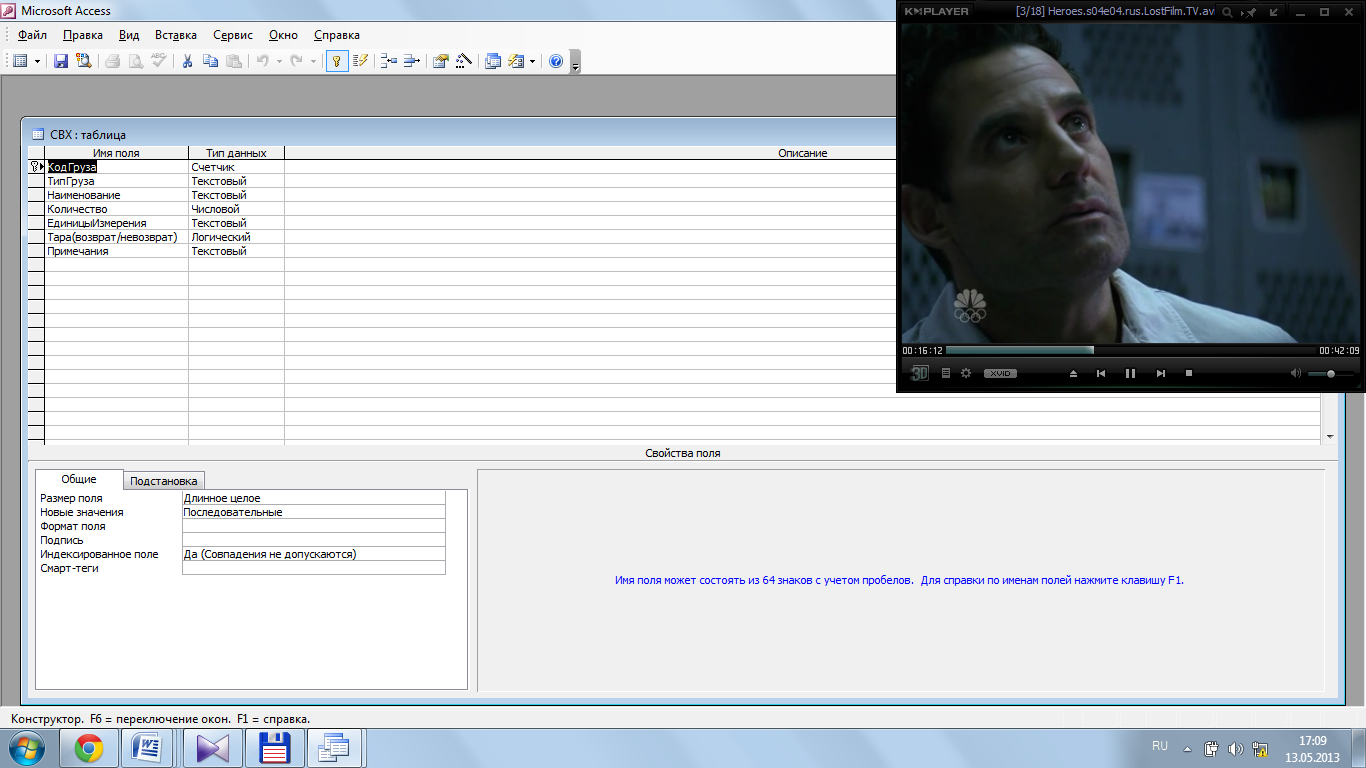This screenshot has width=1366, height=768.
Task: Select the ТипГруза field name cell
Action: (116, 181)
